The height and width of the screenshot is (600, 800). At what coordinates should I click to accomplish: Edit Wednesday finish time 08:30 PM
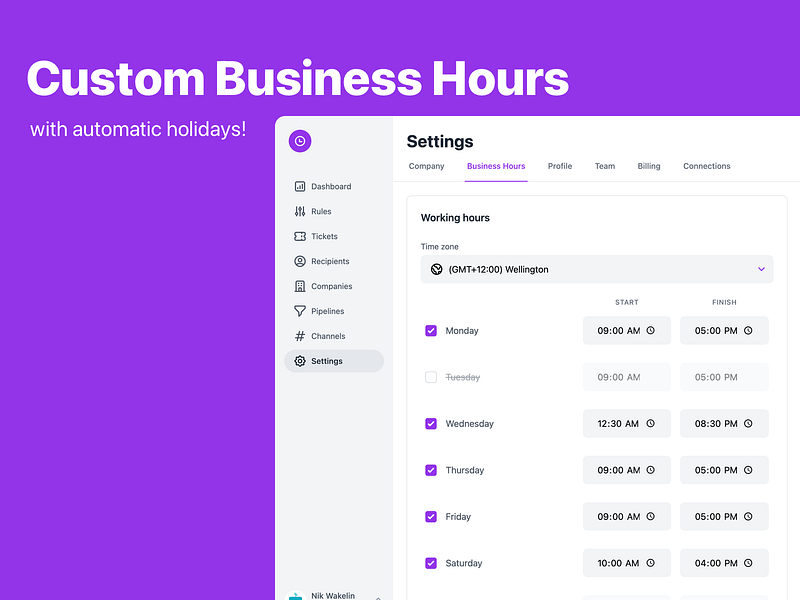pyautogui.click(x=724, y=423)
